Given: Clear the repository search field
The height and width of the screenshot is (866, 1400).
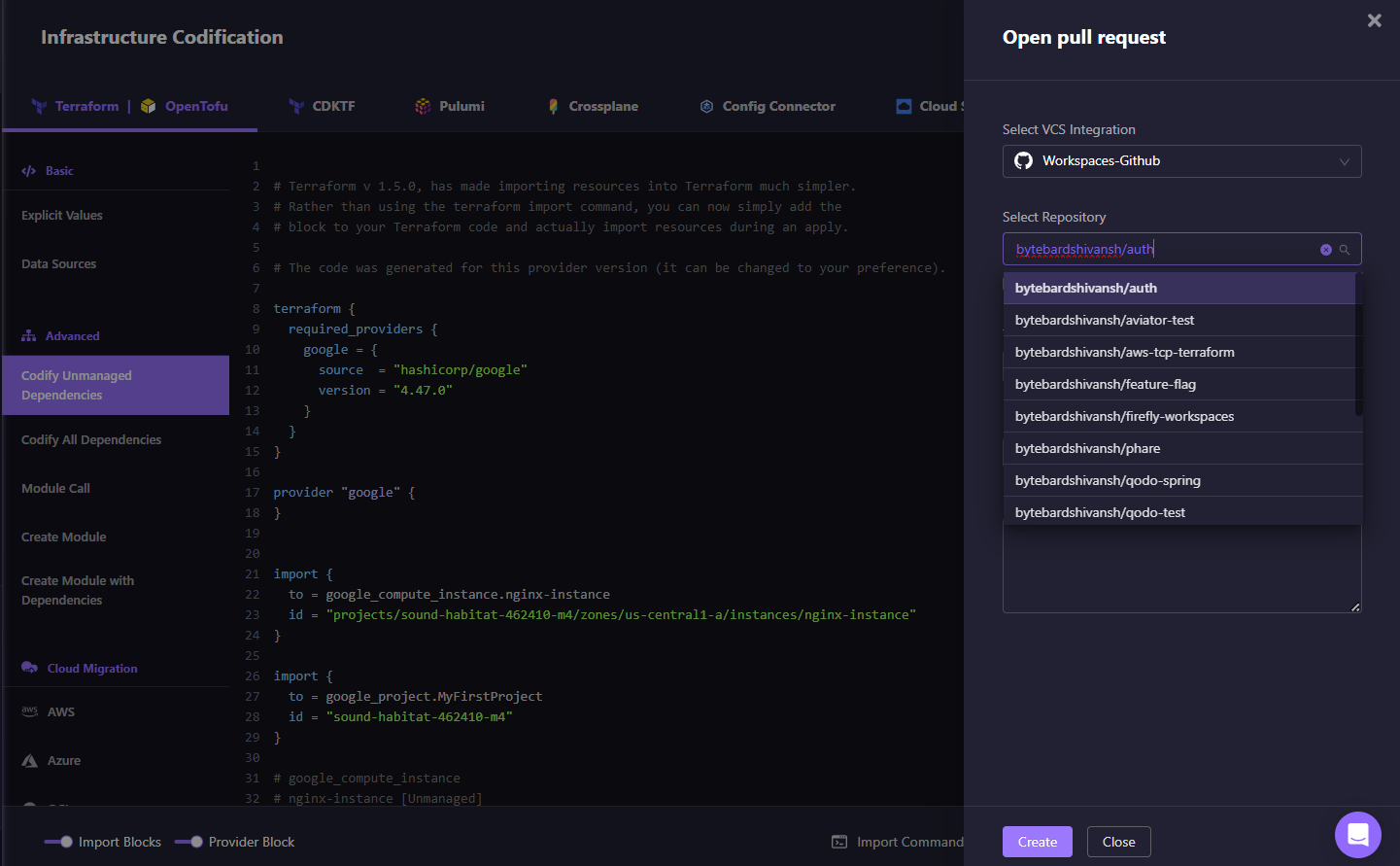Looking at the screenshot, I should (x=1326, y=250).
